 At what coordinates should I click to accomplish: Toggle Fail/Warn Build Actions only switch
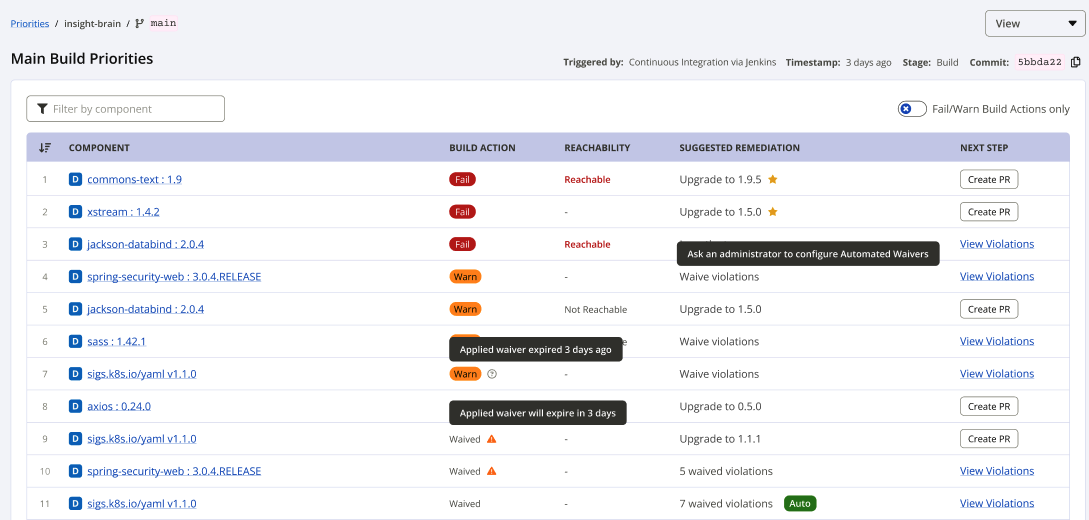(912, 109)
